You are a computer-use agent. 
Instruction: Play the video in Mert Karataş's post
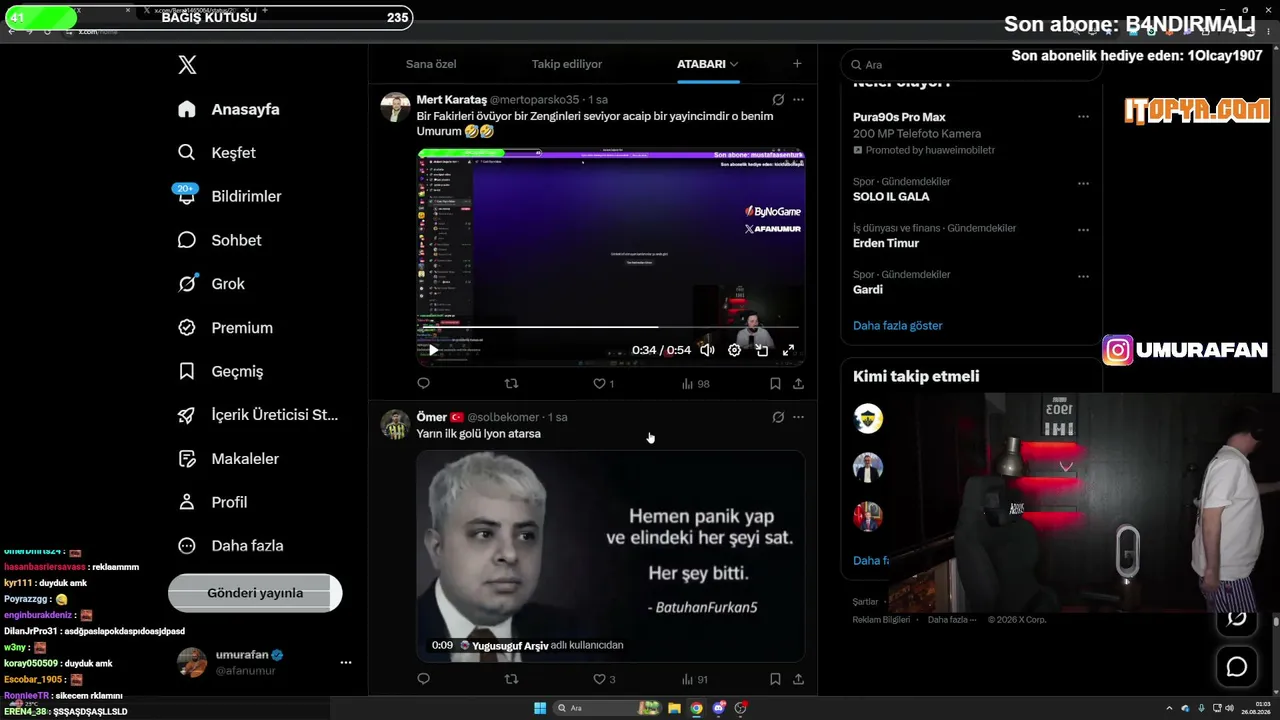433,350
